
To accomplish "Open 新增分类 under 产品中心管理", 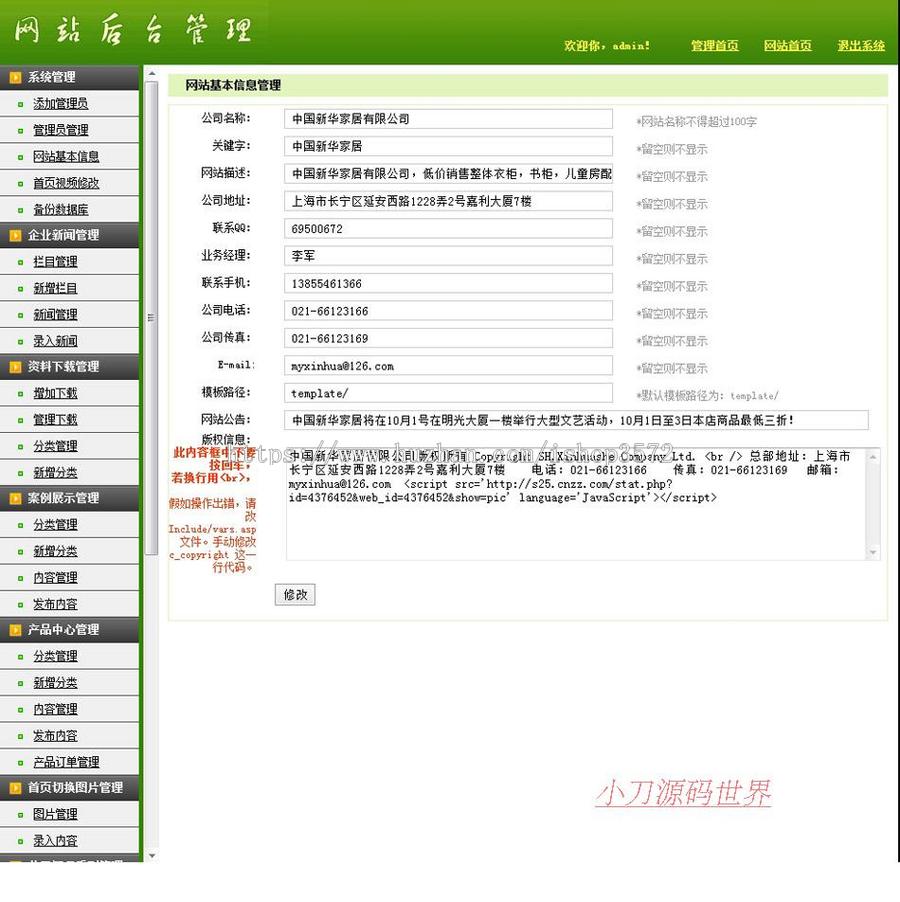I will point(55,683).
